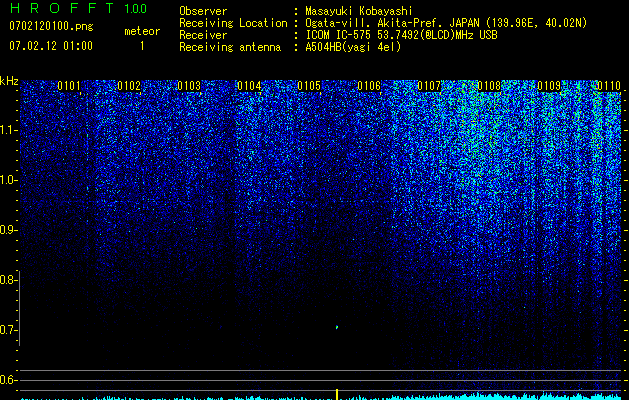Click the version number 1.0.0
629x400 pixels.
click(x=135, y=8)
